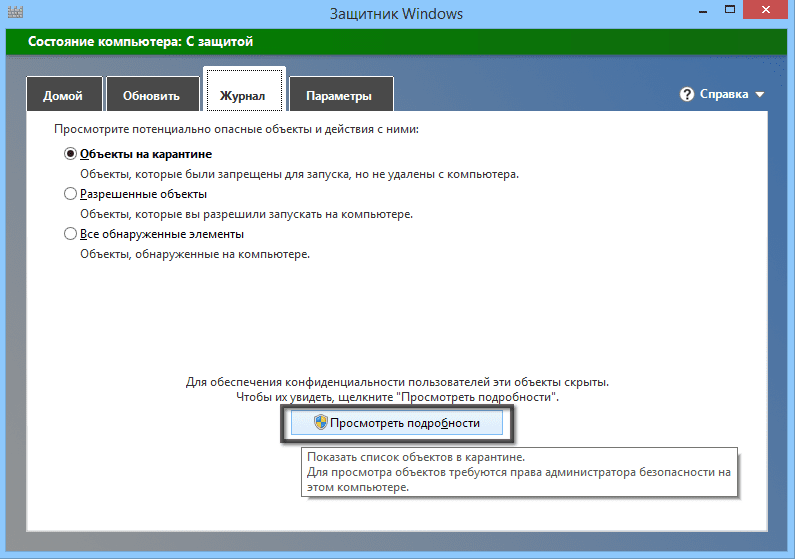Select 'Объекты на карантине' radio button
The width and height of the screenshot is (795, 559).
point(70,154)
